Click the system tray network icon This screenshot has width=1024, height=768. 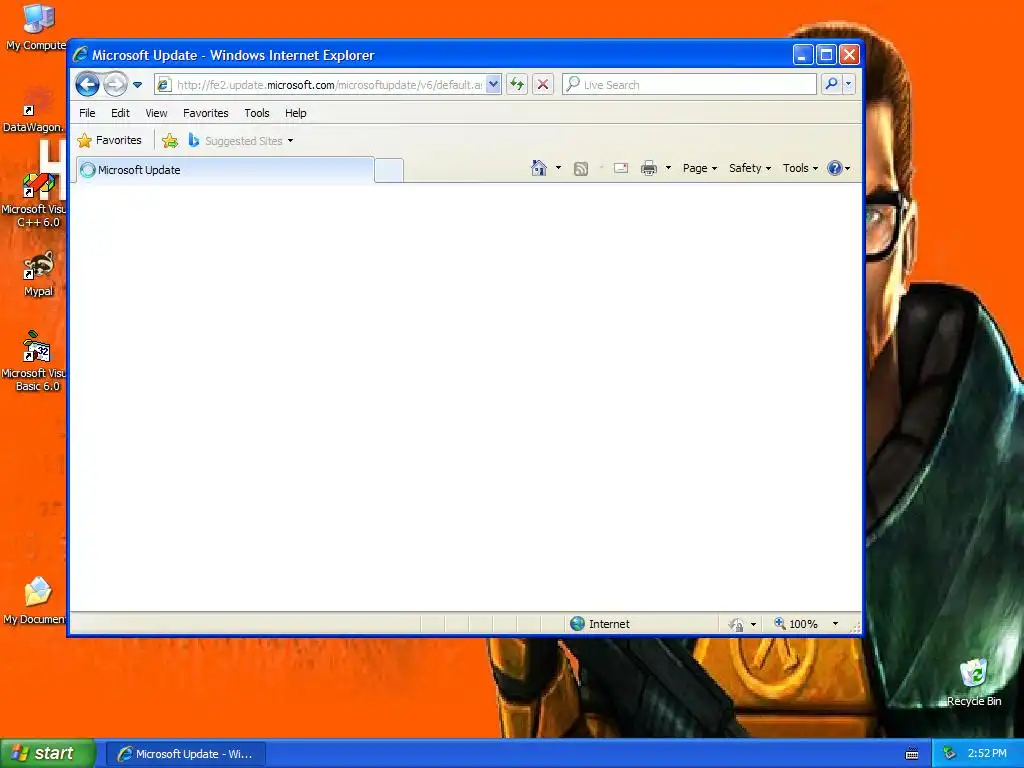click(x=950, y=754)
